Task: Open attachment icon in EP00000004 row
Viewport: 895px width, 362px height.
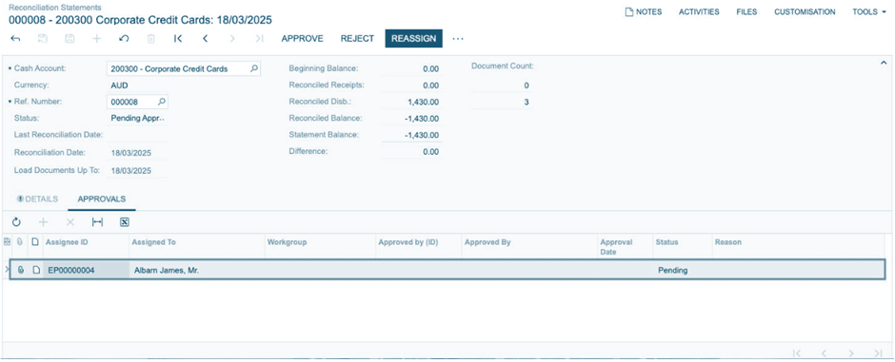Action: click(21, 270)
